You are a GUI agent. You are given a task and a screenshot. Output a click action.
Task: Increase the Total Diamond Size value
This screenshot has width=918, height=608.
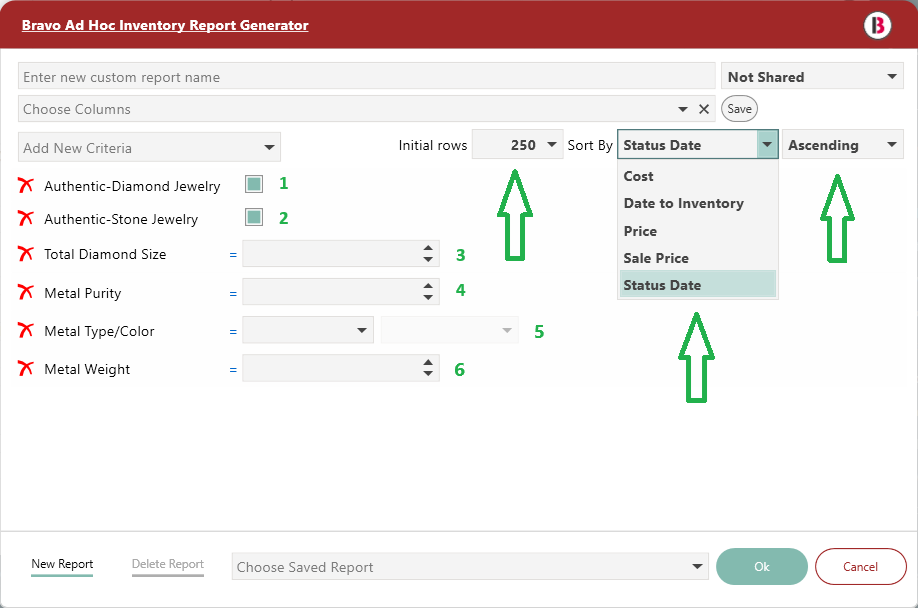click(428, 248)
